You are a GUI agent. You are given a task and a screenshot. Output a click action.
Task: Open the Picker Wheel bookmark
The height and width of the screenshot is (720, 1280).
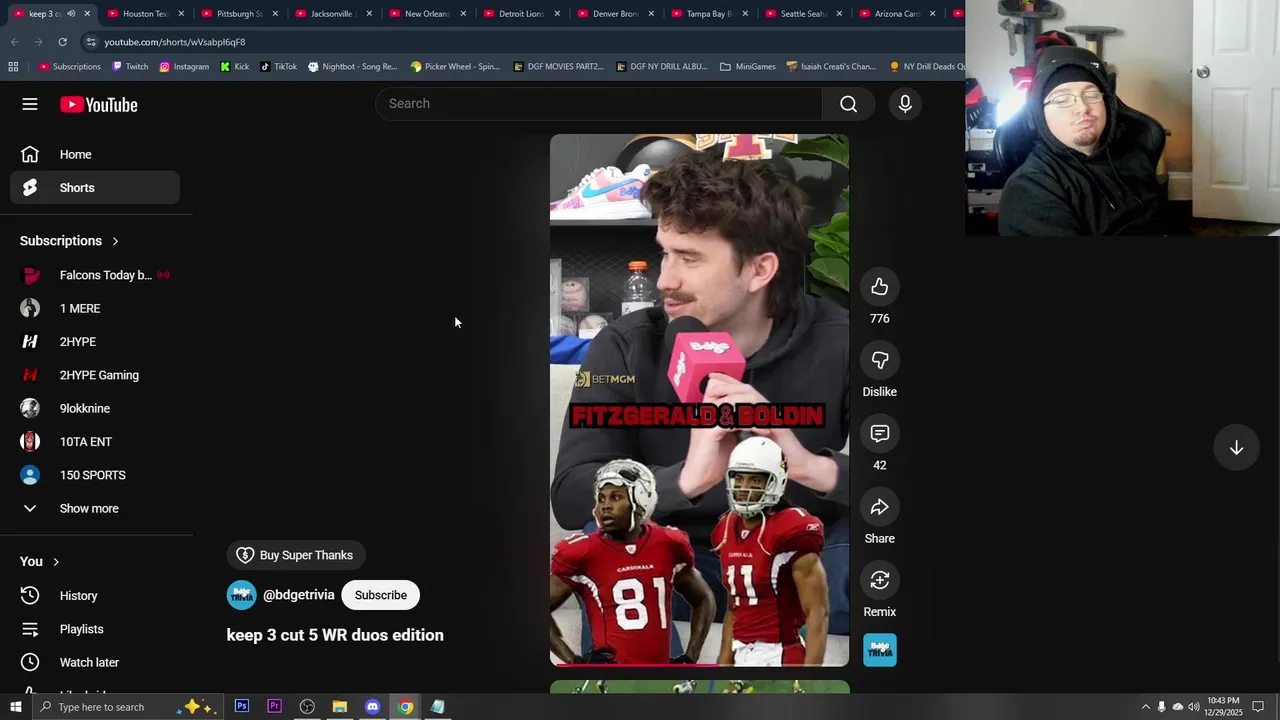click(455, 67)
